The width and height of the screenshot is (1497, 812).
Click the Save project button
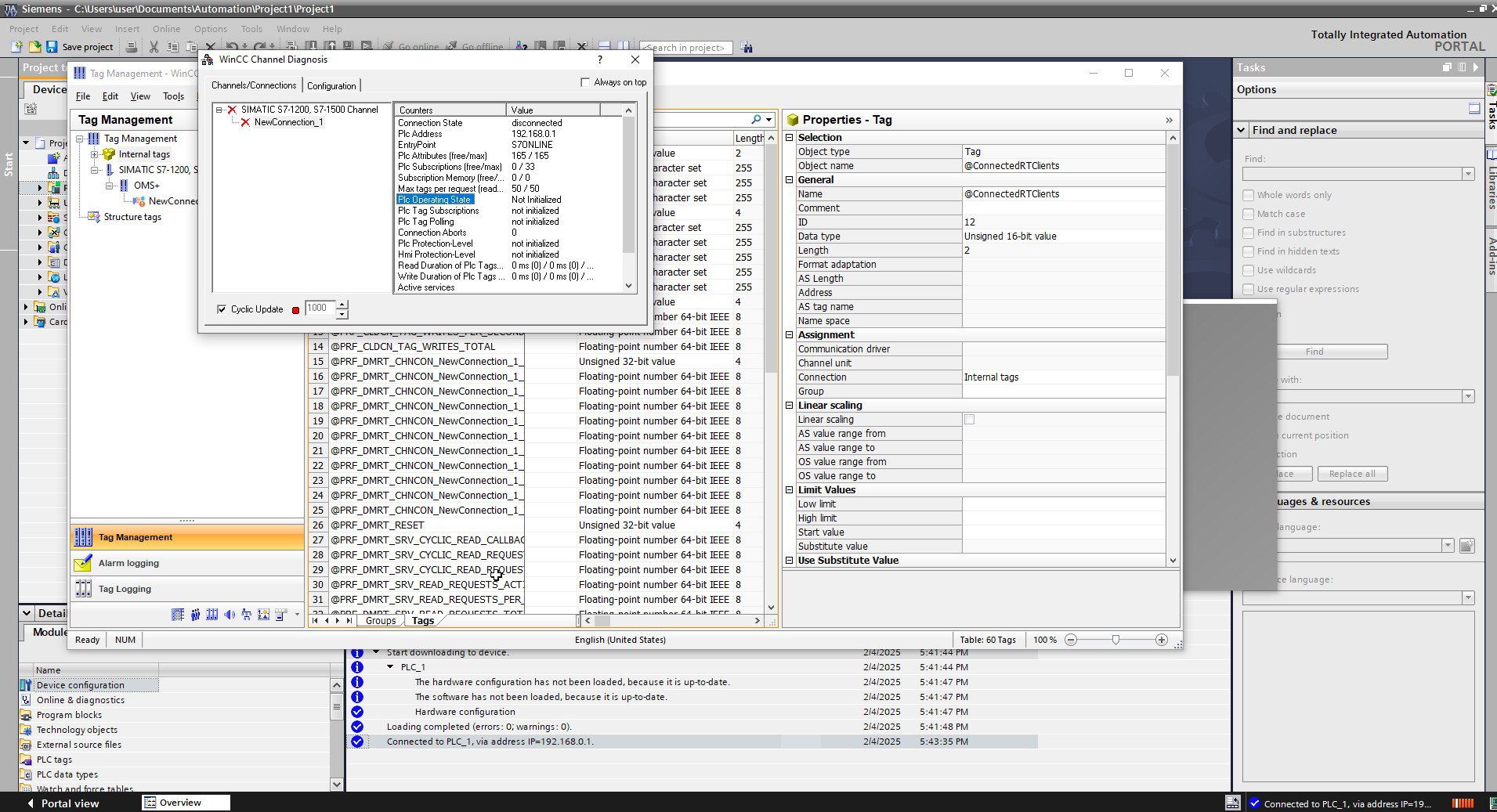point(80,47)
